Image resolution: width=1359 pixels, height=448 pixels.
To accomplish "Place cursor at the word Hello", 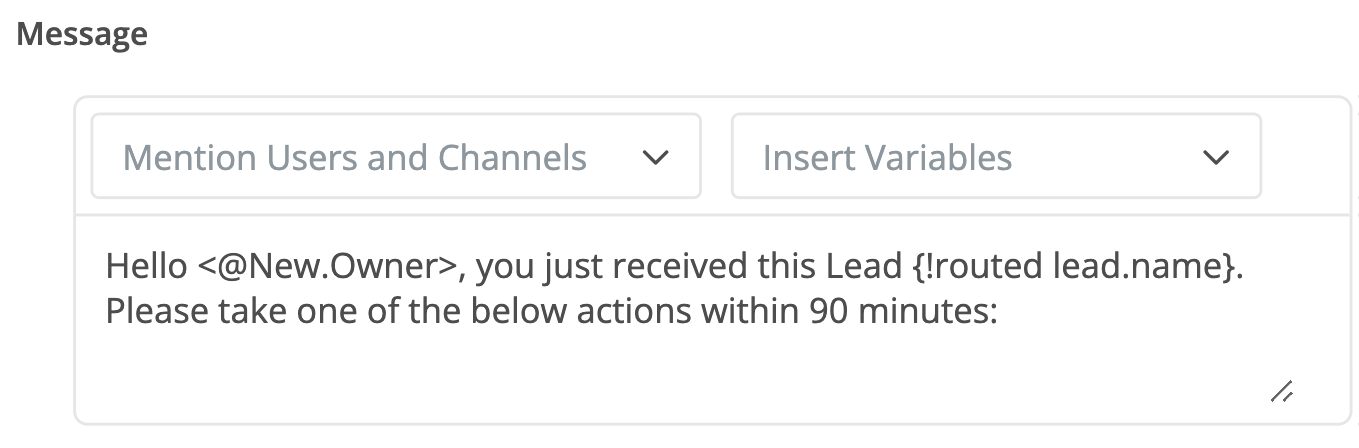I will 146,268.
